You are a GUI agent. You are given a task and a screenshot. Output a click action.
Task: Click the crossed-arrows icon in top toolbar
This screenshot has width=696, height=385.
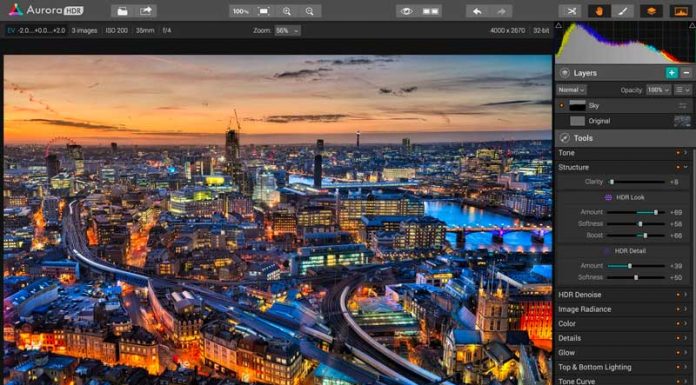point(571,11)
